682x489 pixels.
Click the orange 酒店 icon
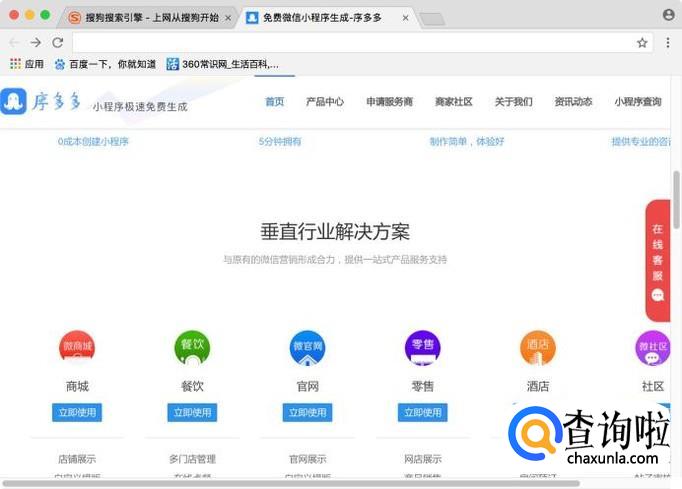pos(538,348)
